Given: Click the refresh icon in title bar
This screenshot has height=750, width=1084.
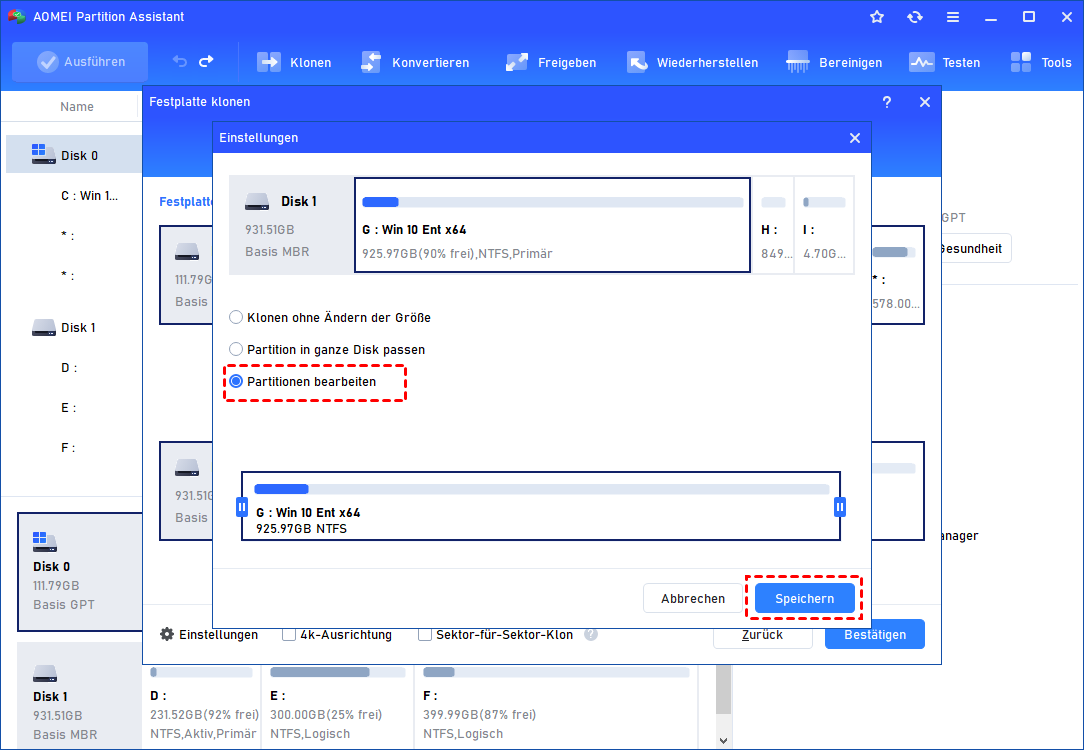Looking at the screenshot, I should pos(915,17).
